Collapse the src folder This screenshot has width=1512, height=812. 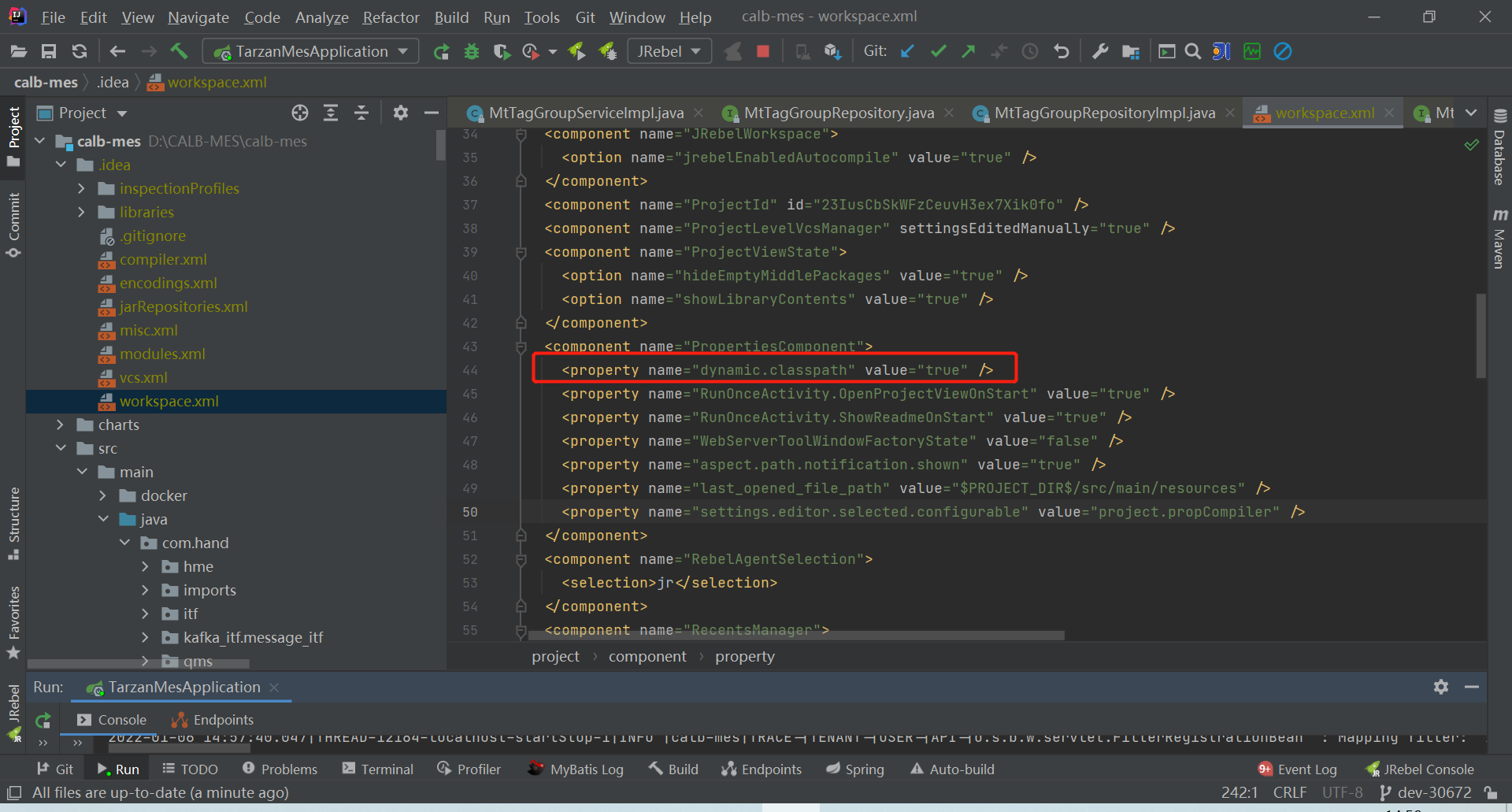tap(61, 449)
